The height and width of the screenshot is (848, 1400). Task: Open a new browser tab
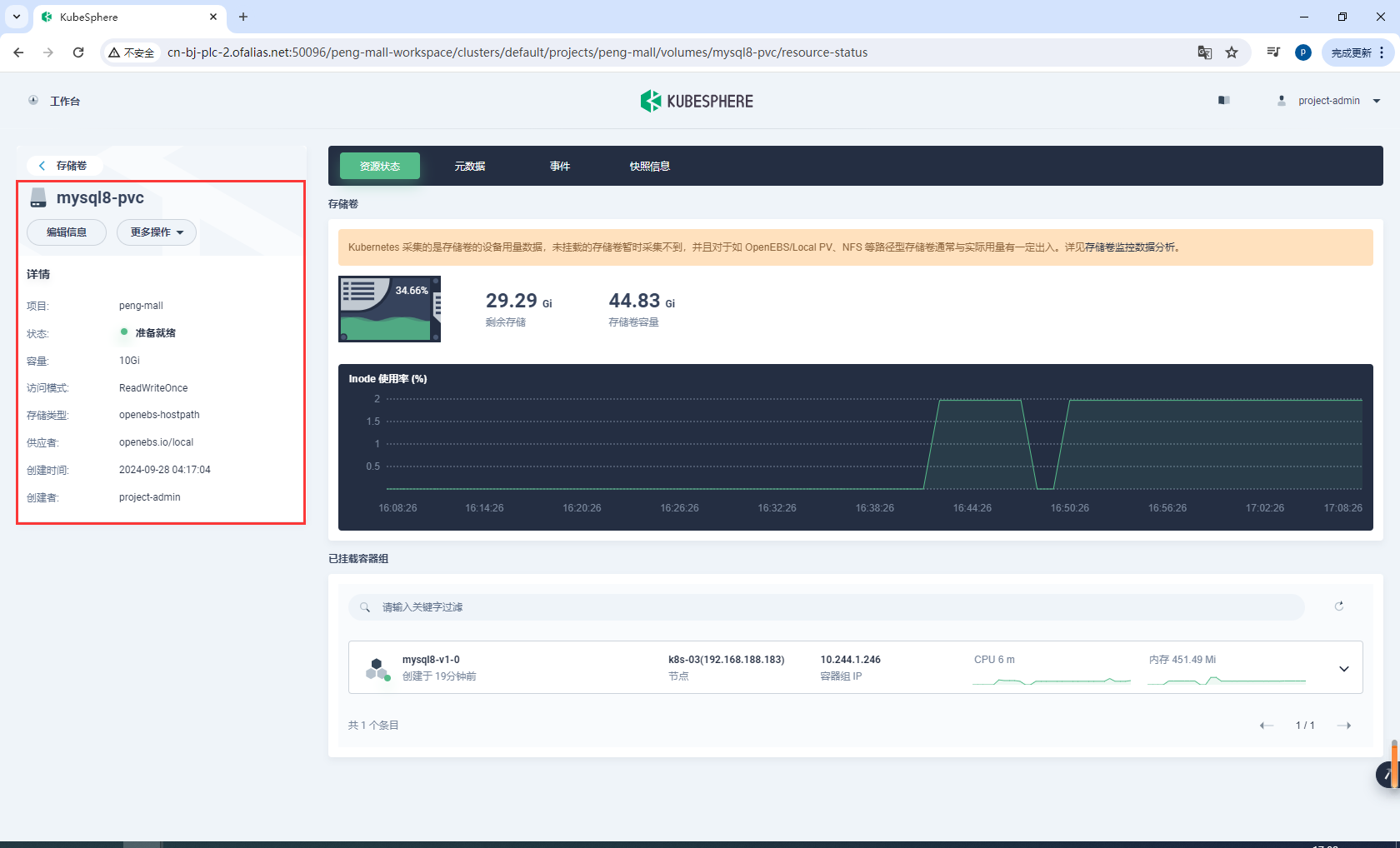click(x=243, y=17)
